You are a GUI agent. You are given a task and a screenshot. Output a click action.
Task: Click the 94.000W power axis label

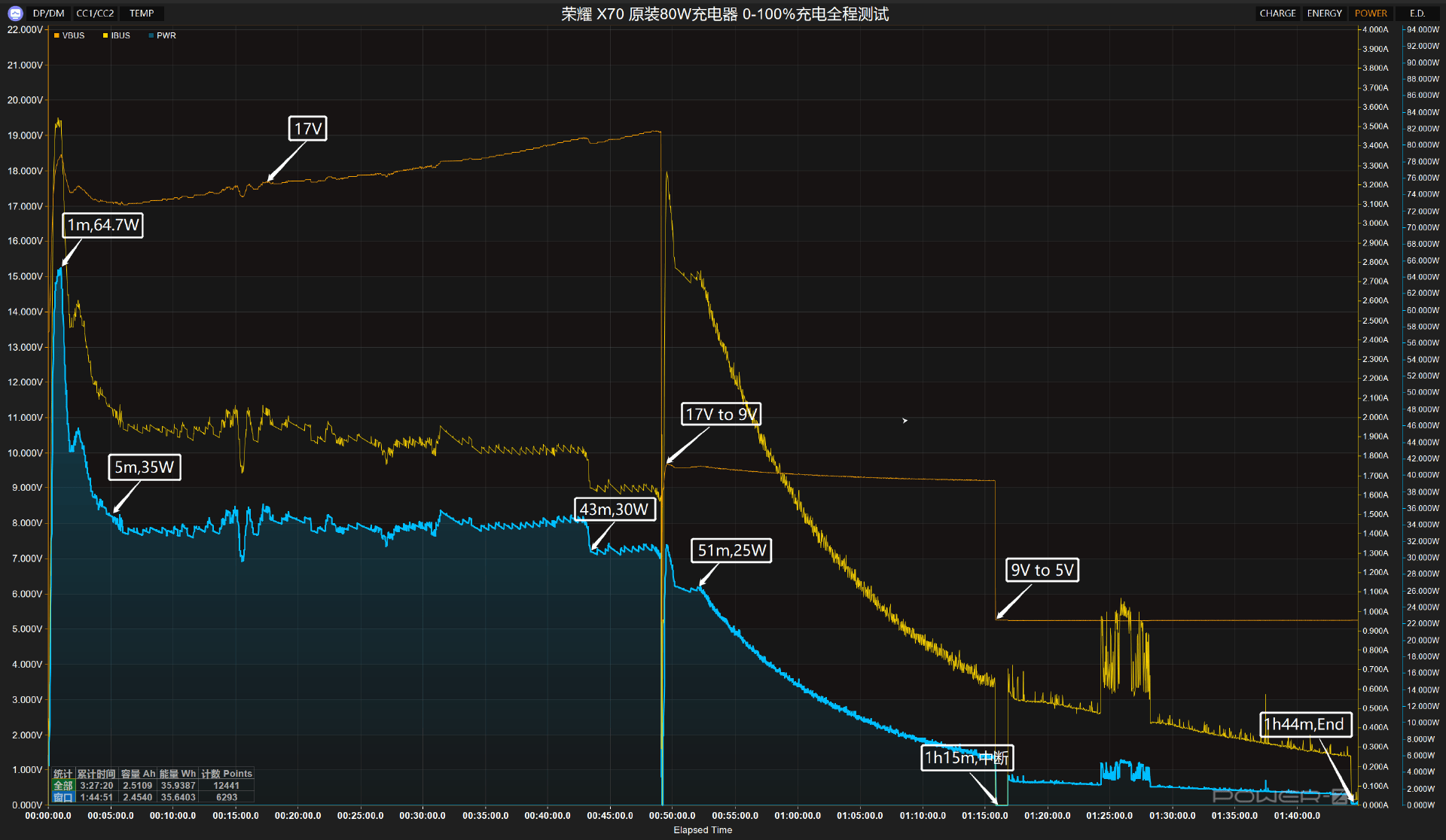pos(1423,29)
